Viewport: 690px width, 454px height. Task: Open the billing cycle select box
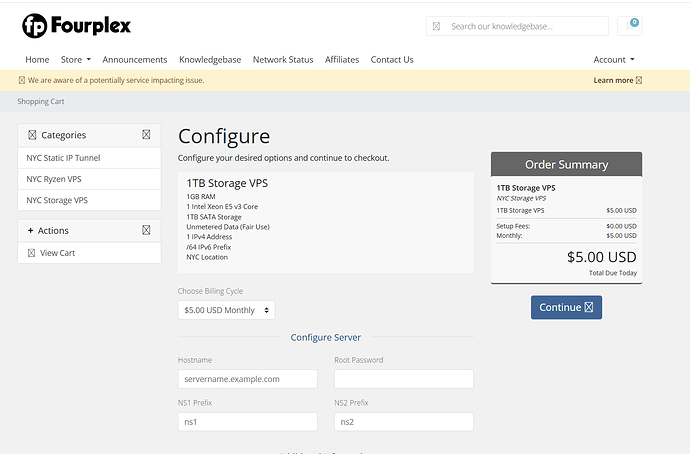[x=226, y=310]
